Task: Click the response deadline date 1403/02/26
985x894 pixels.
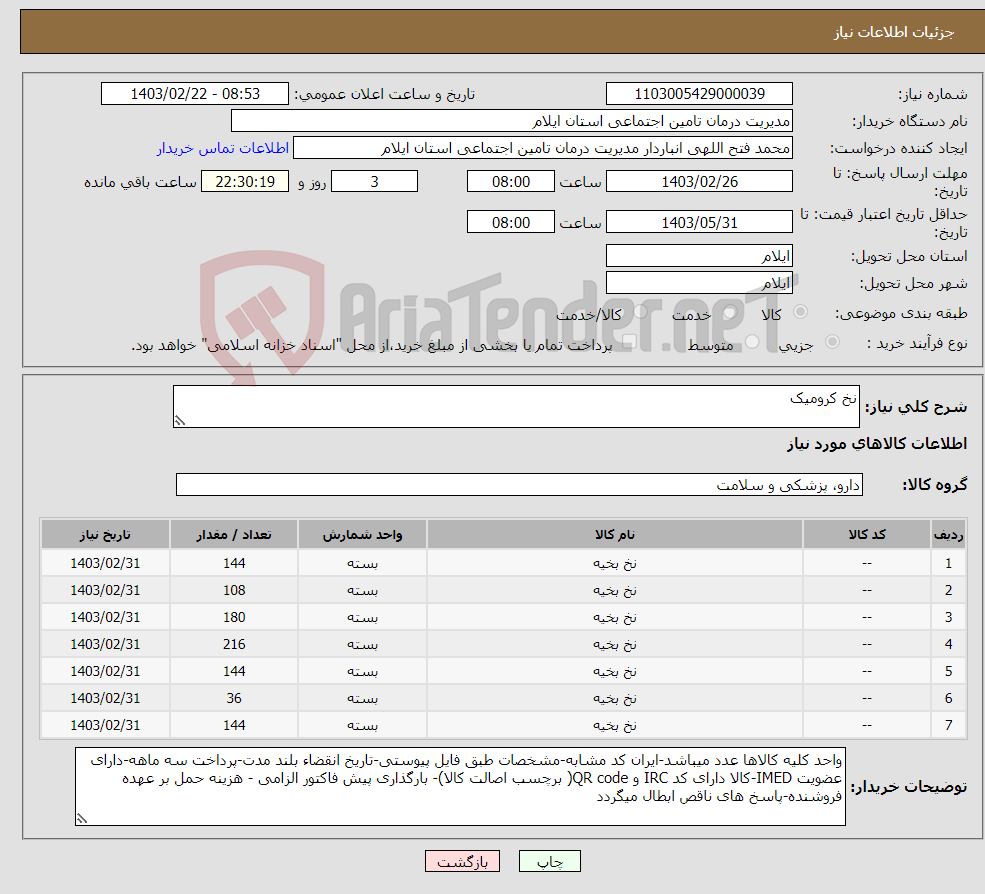Action: tap(699, 182)
